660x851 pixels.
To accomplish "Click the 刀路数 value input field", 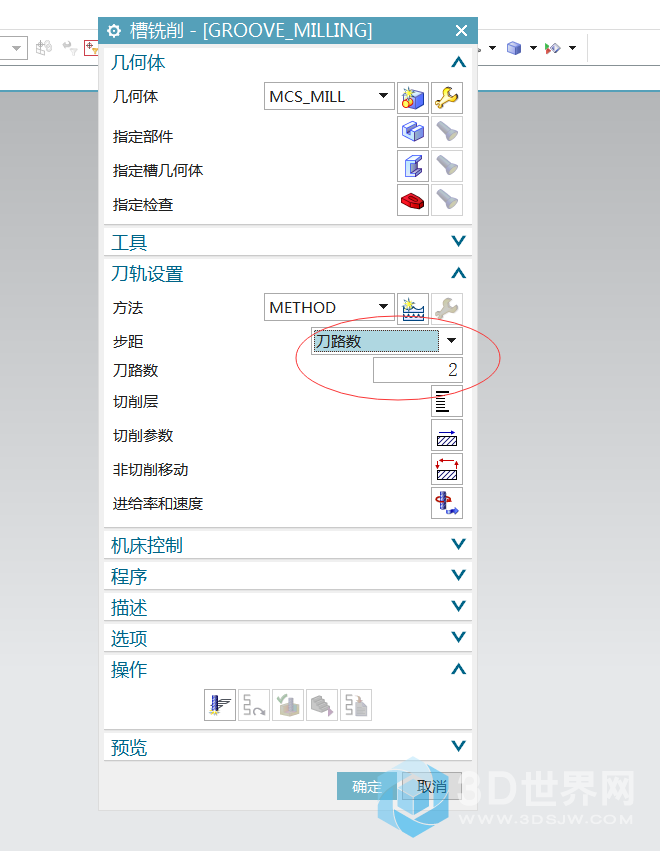I will [x=418, y=370].
